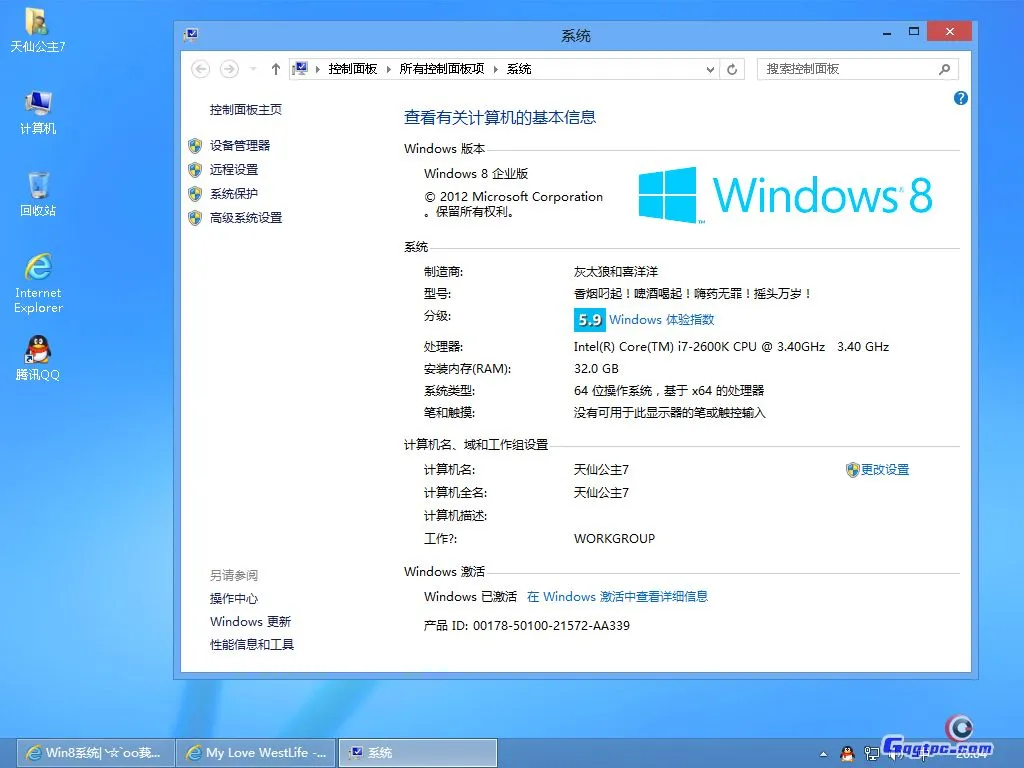
Task: Click the QQ penguin icon in the system tray
Action: [x=846, y=753]
